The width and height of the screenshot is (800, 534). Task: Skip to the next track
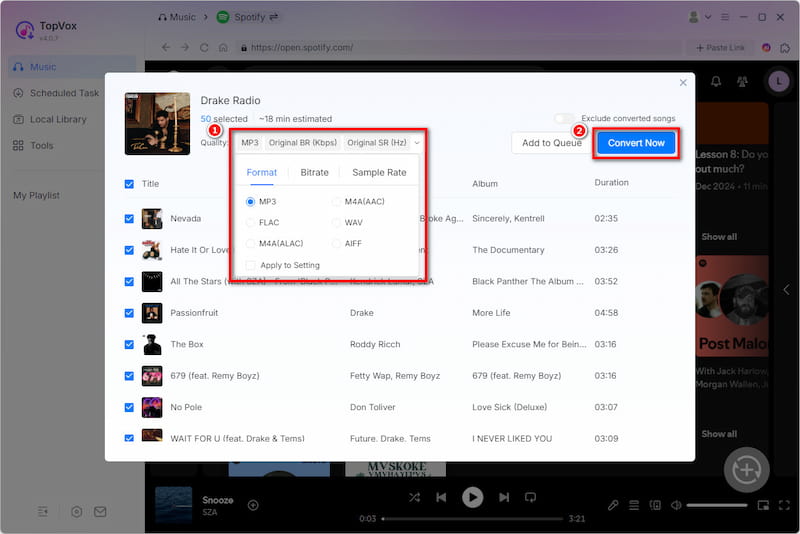click(x=504, y=497)
